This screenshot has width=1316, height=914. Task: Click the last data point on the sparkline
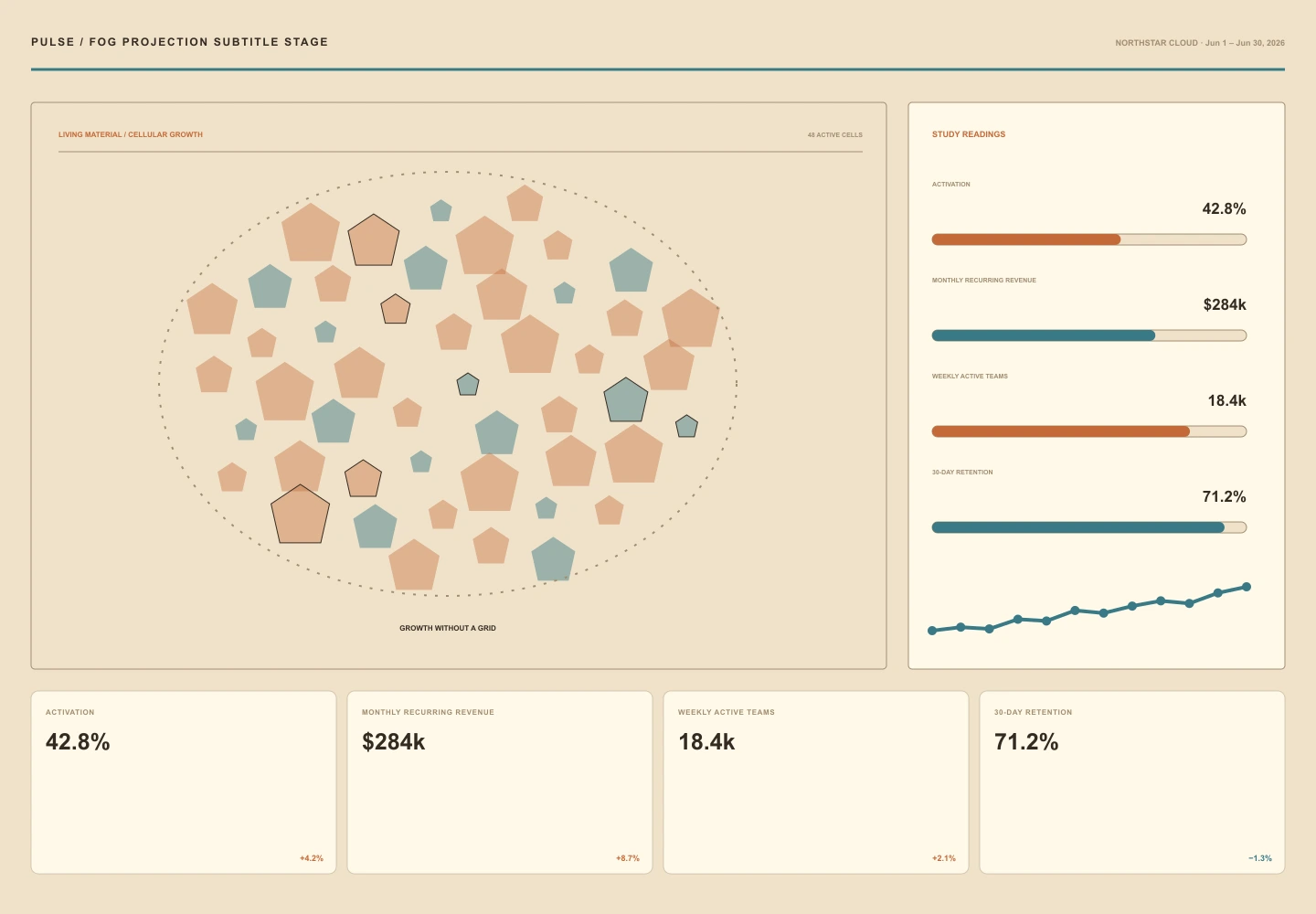(x=1246, y=587)
